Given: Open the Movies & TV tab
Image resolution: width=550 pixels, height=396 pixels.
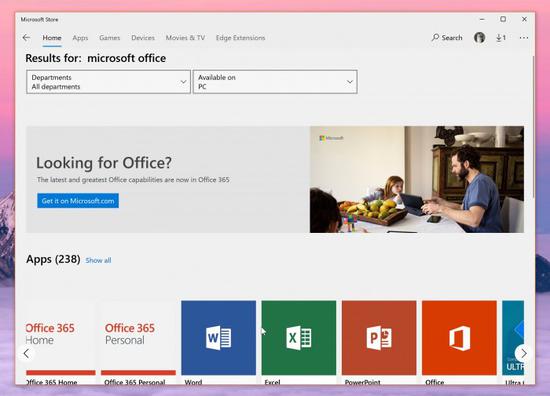Looking at the screenshot, I should (x=185, y=38).
